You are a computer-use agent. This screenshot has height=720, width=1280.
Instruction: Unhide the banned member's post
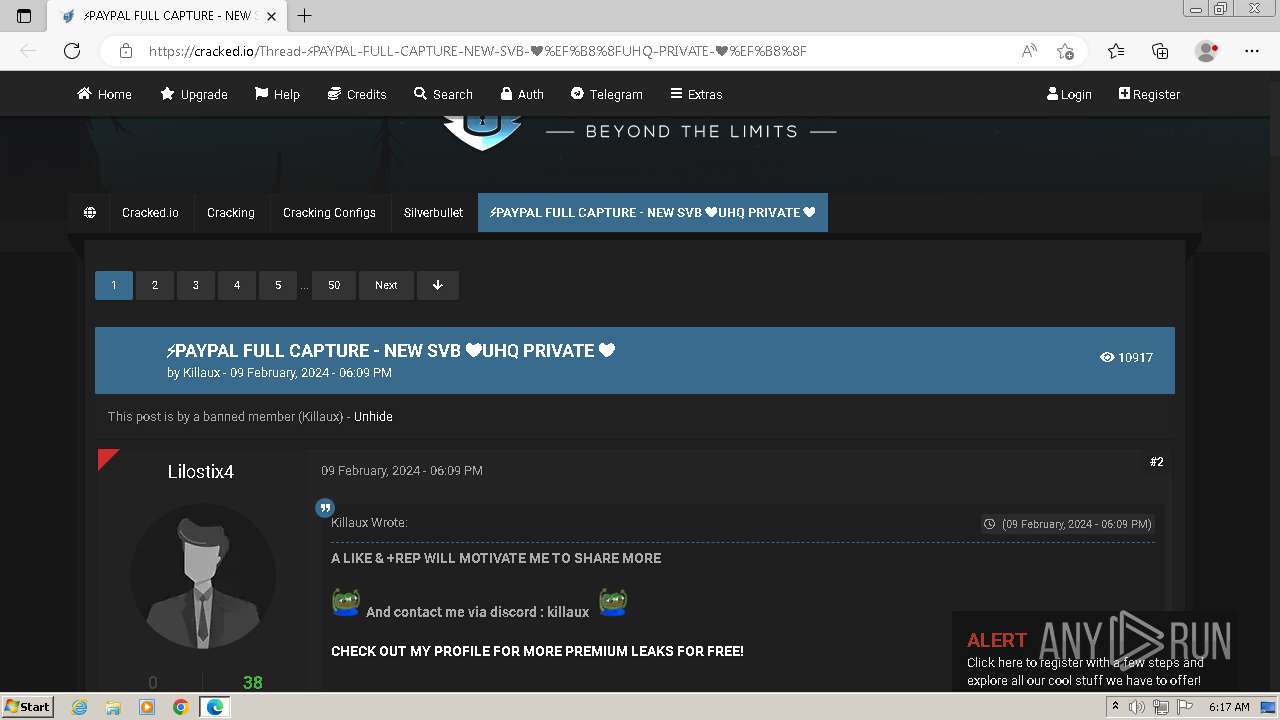click(x=373, y=417)
